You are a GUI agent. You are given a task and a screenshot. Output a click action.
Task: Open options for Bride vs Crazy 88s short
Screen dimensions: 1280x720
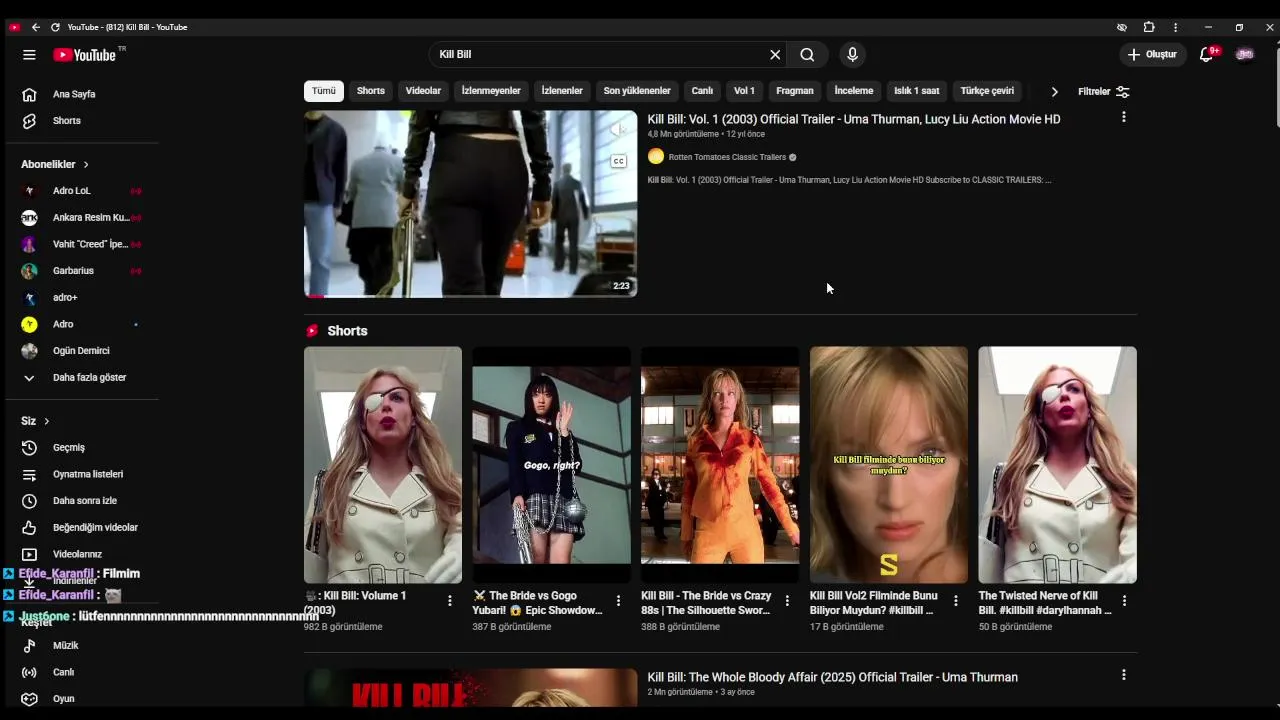pos(787,601)
